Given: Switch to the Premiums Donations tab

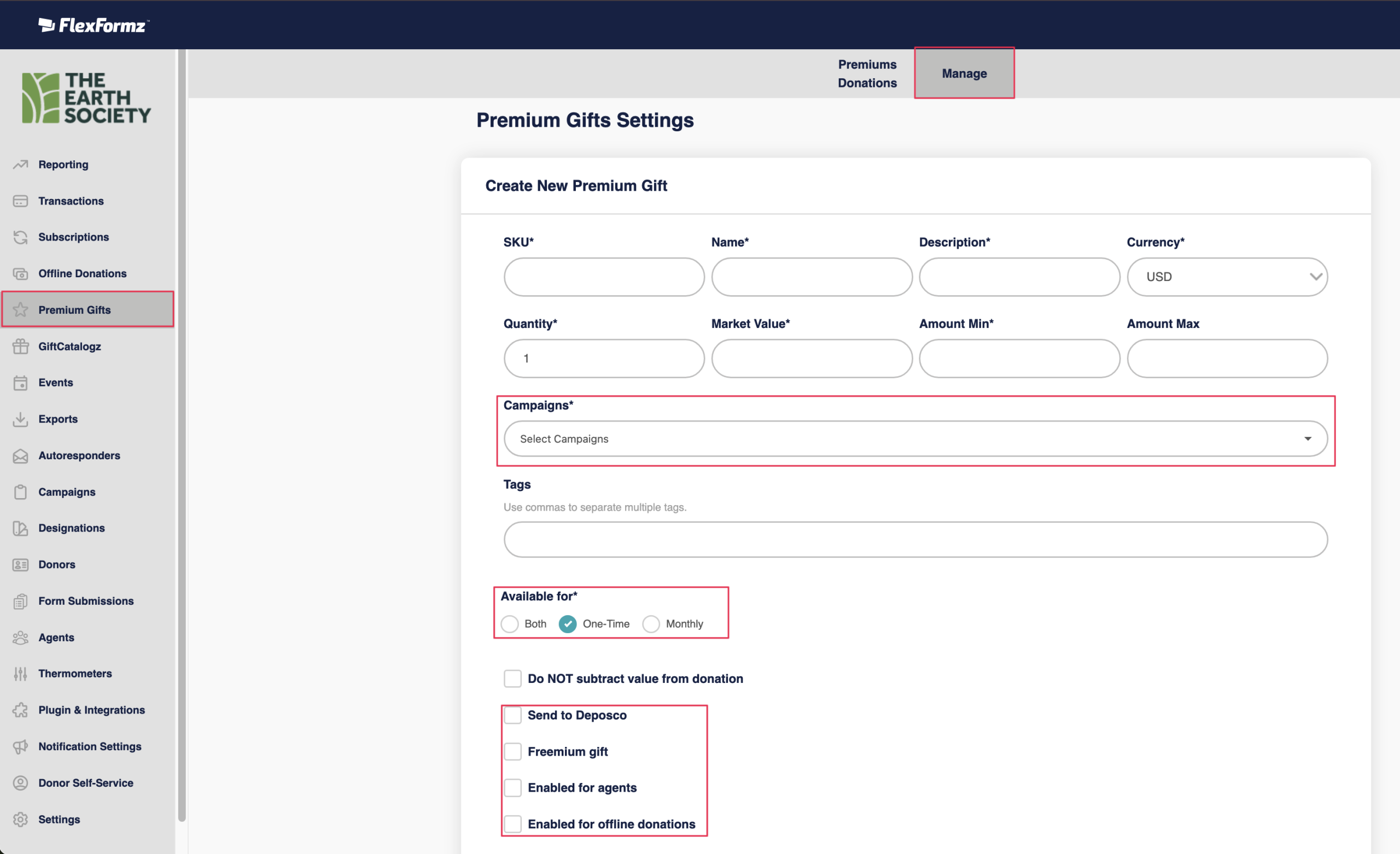Looking at the screenshot, I should click(867, 73).
